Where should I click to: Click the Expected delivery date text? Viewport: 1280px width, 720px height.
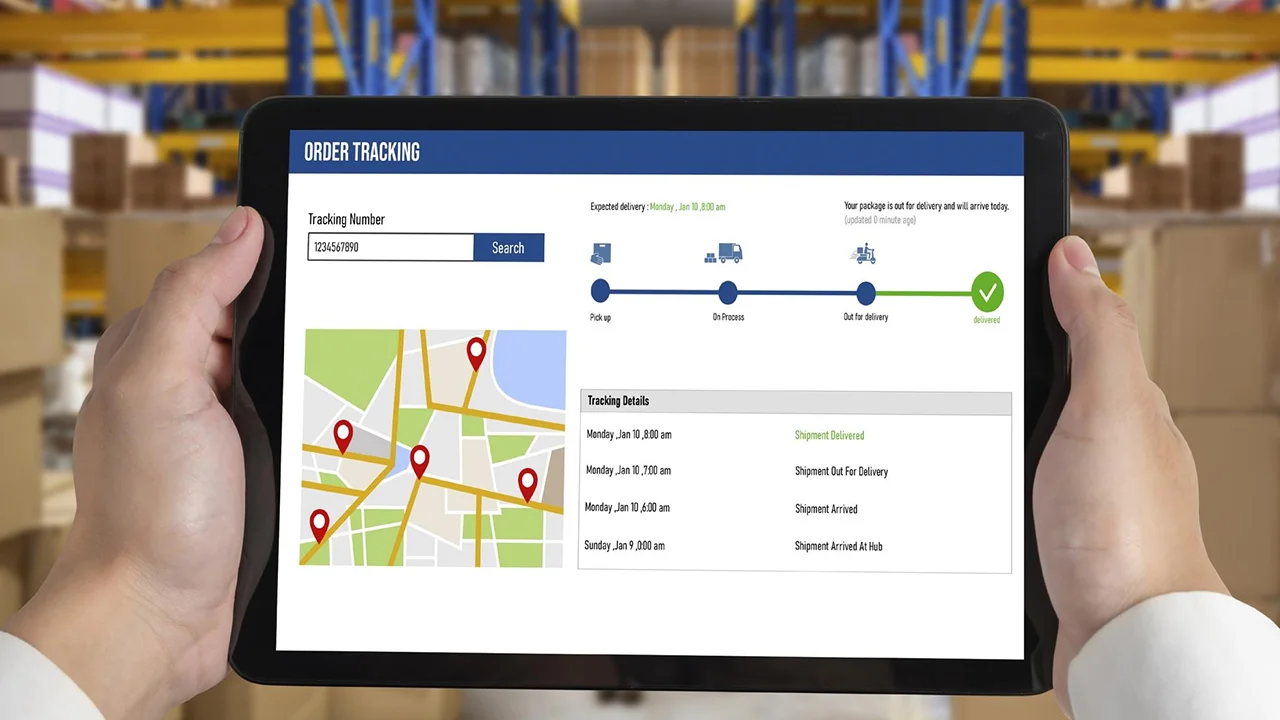687,207
